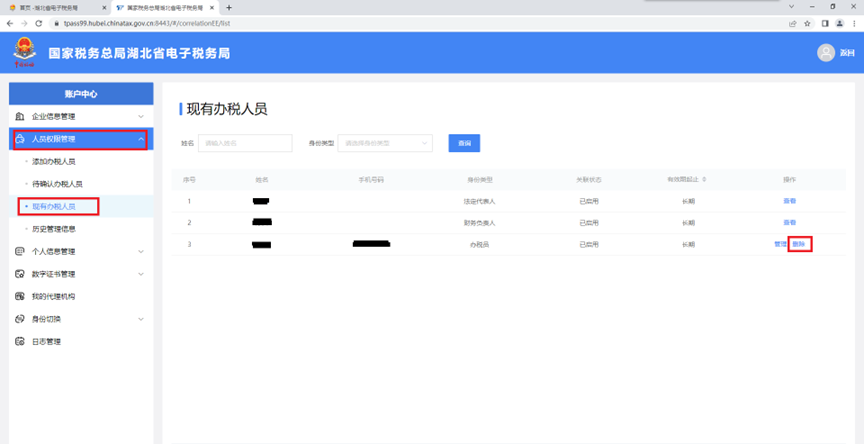
Task: Click 管理 for the 办税员 row
Action: (x=780, y=244)
